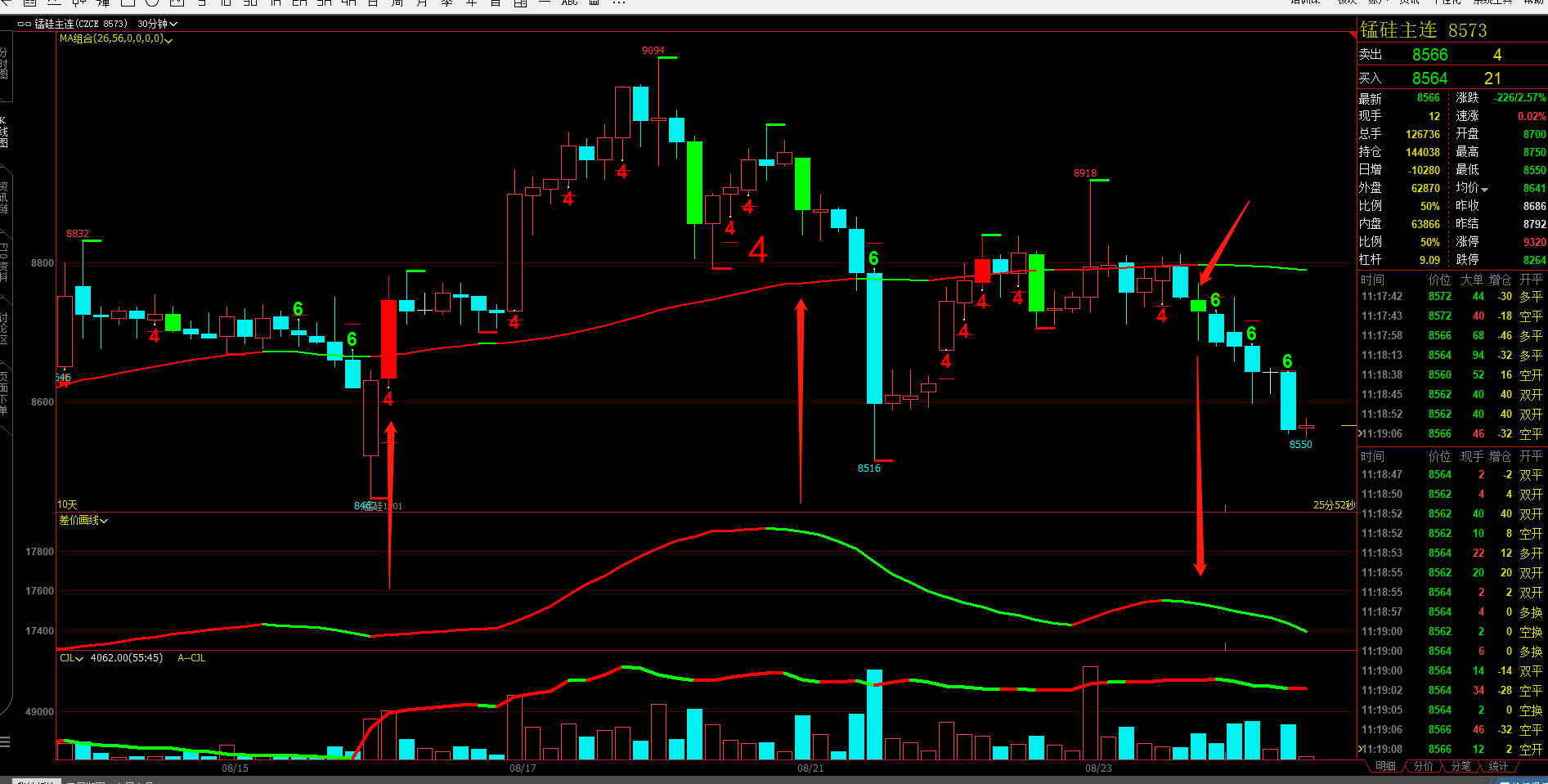Switch to the 分笔 tab
The height and width of the screenshot is (784, 1548).
[x=1461, y=767]
